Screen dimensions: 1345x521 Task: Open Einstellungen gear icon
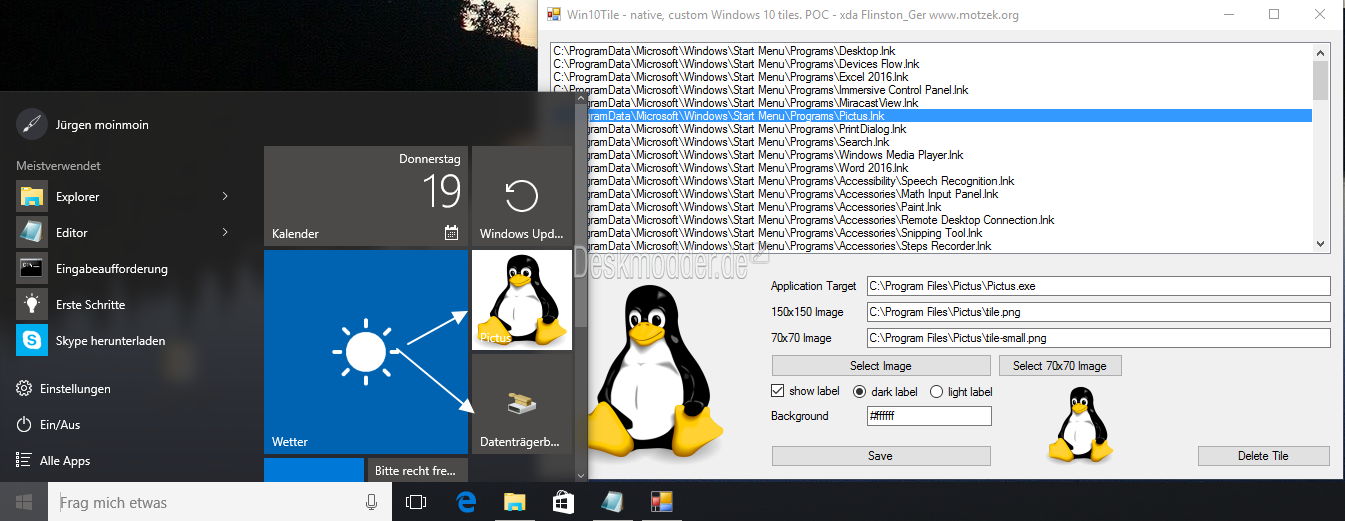[24, 389]
